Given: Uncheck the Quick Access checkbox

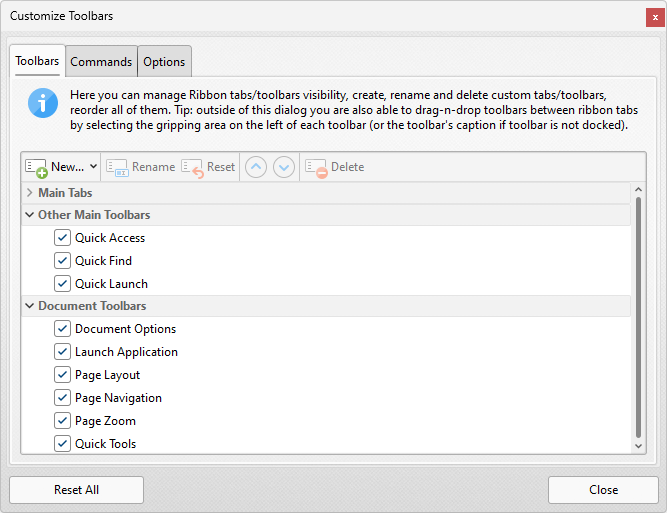Looking at the screenshot, I should (62, 237).
